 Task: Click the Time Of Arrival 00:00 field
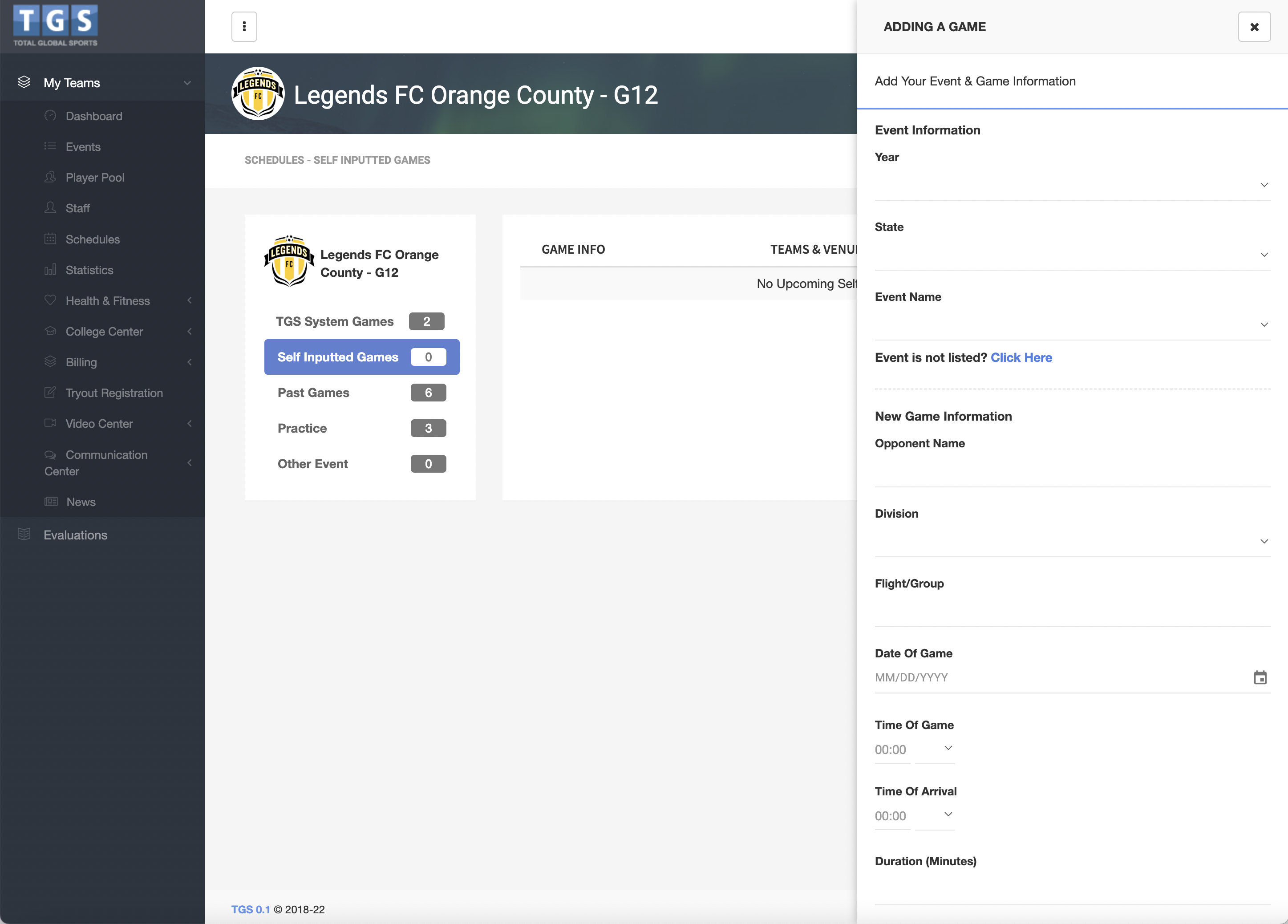click(x=893, y=816)
